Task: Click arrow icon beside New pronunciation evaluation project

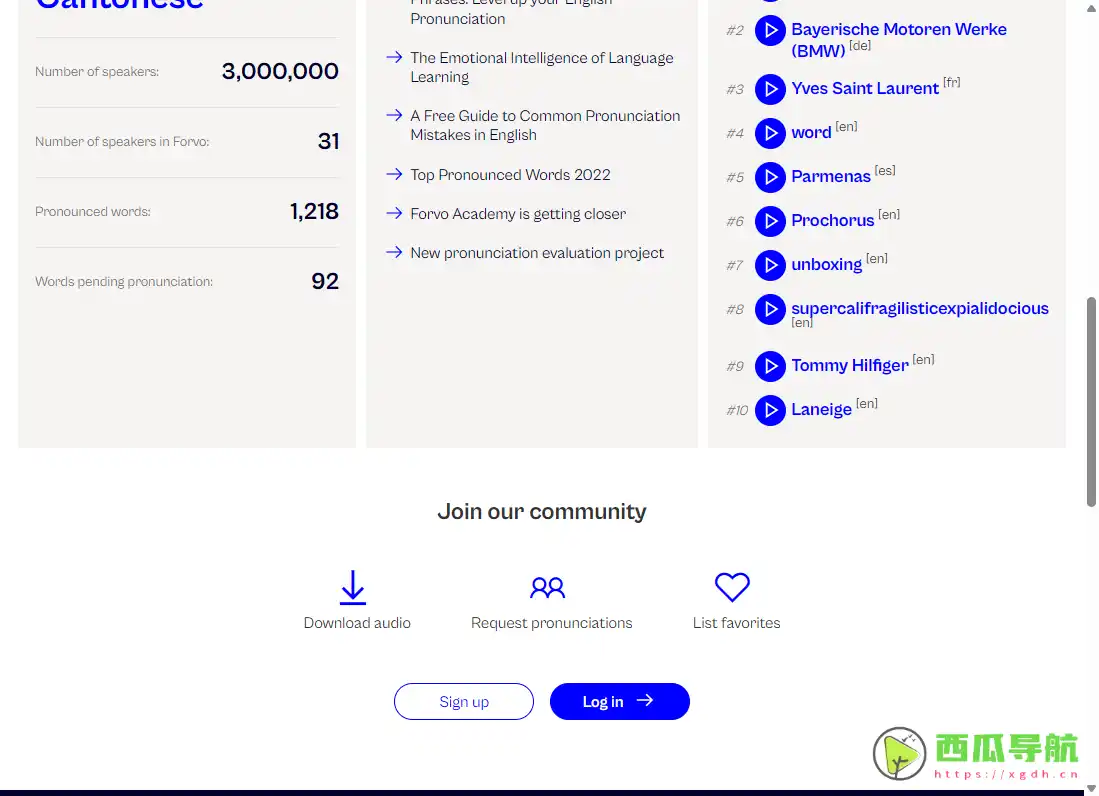Action: click(394, 252)
